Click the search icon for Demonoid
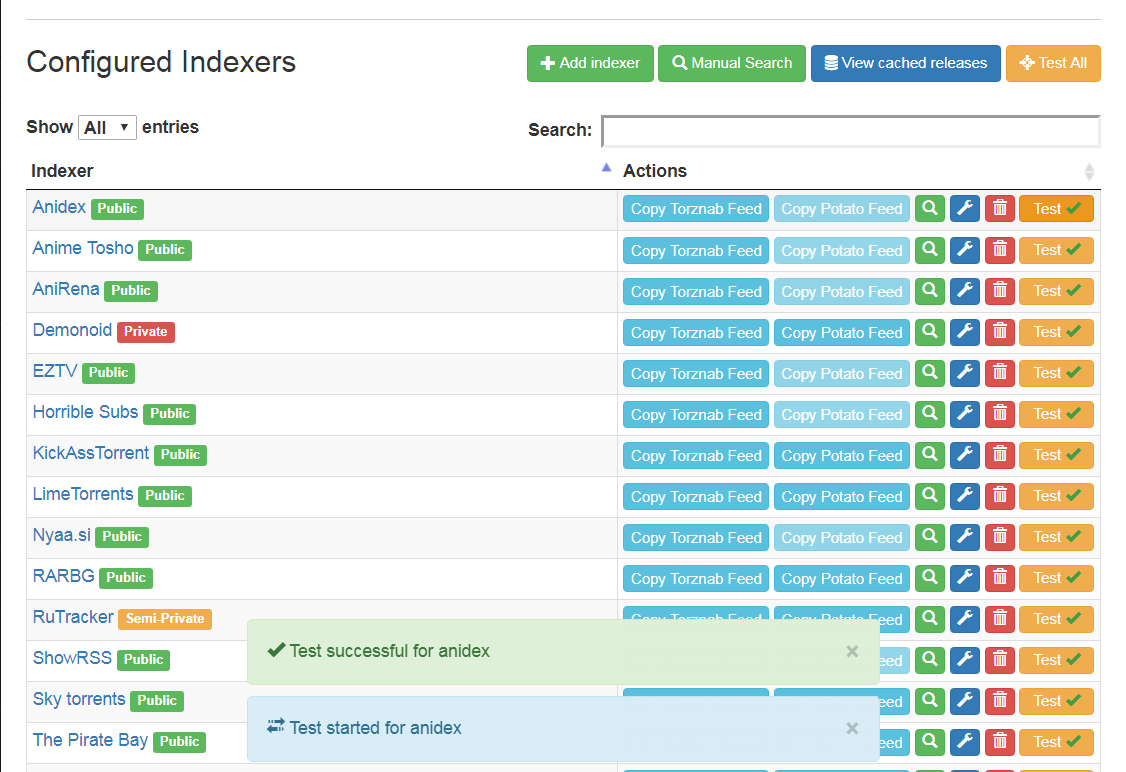The image size is (1126, 772). click(929, 332)
